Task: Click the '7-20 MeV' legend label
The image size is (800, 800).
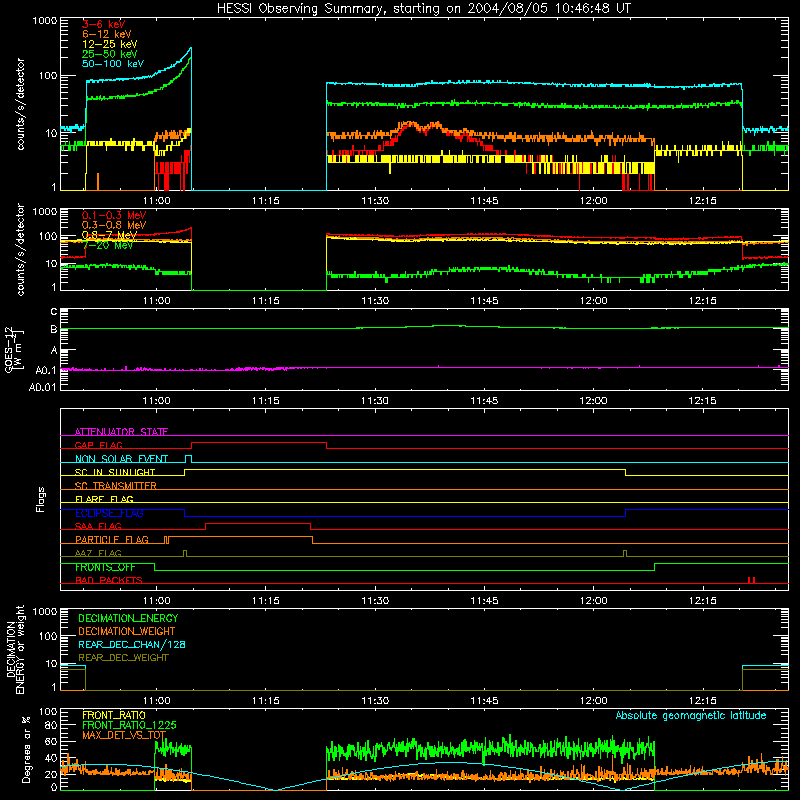Action: (108, 245)
